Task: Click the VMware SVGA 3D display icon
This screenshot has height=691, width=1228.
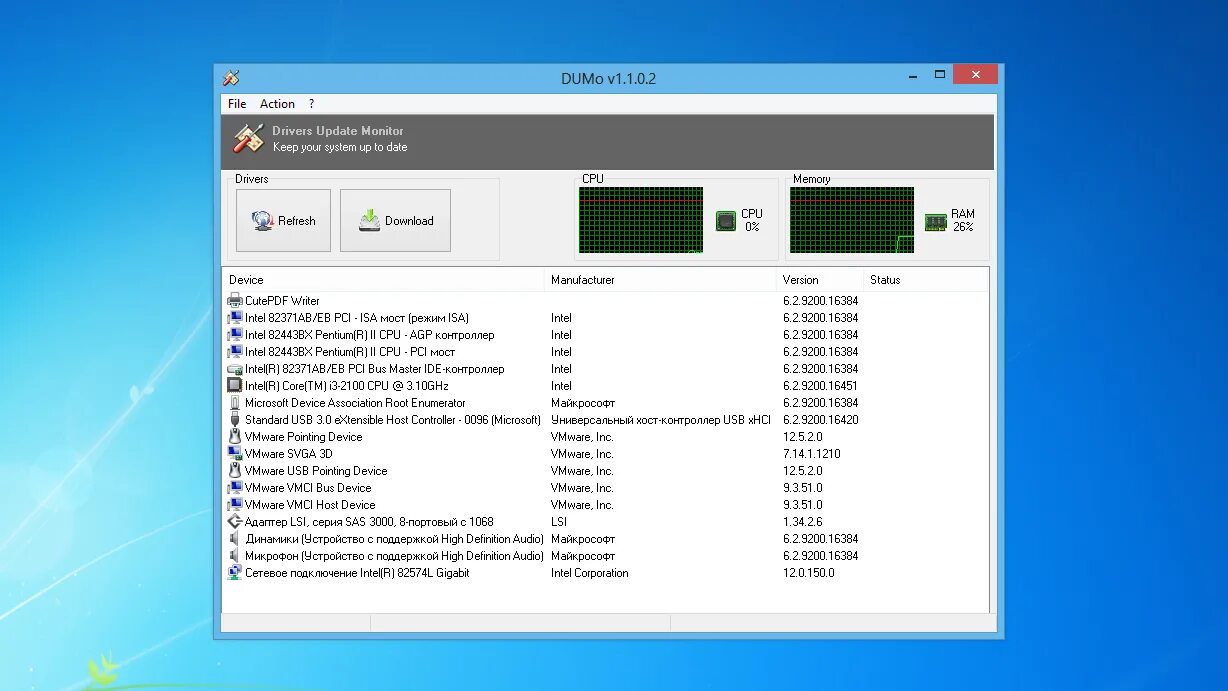Action: pos(235,454)
